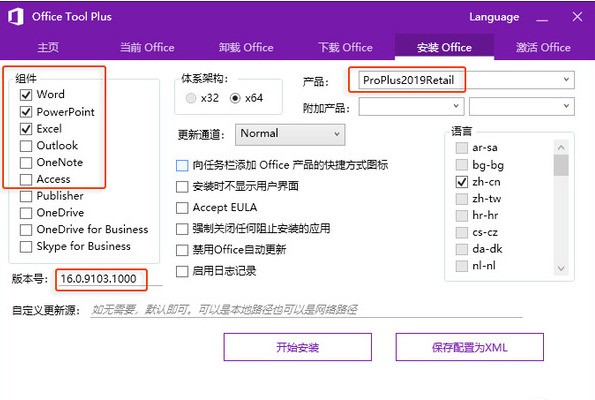This screenshot has height=400, width=595.
Task: Open the 更新通道 Normal dropdown
Action: point(290,134)
